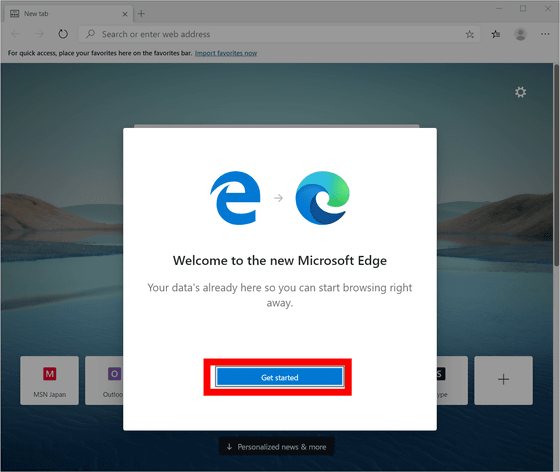The image size is (560, 472).
Task: Select the New tab tab
Action: pyautogui.click(x=69, y=14)
